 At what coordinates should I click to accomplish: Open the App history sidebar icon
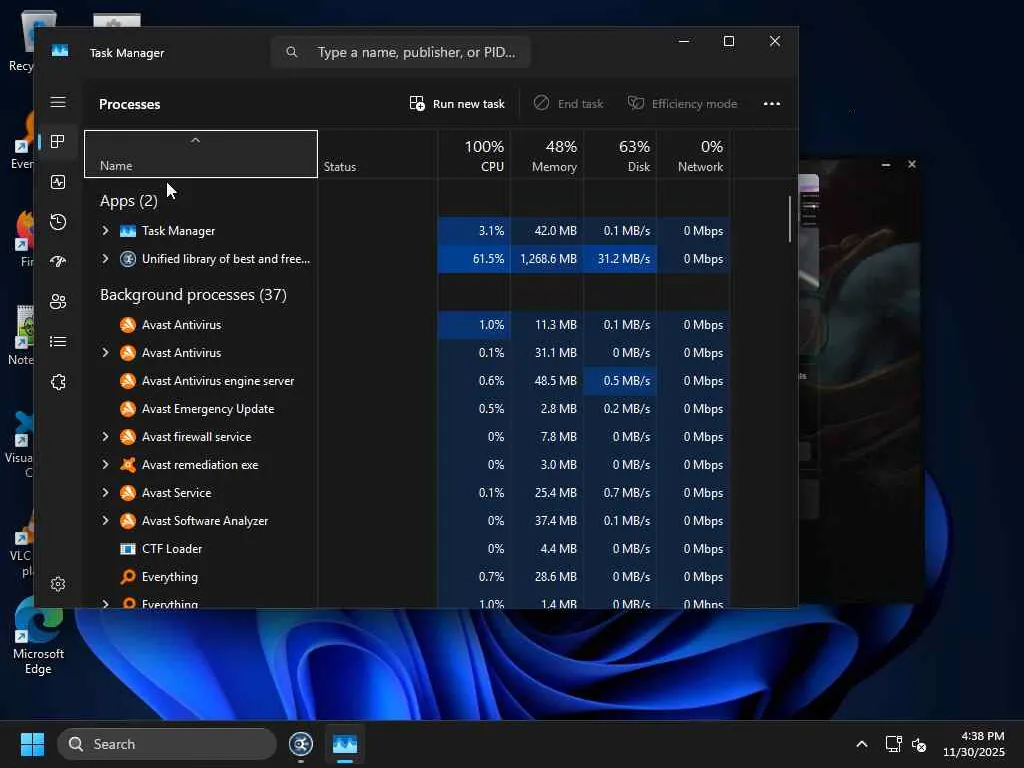[58, 222]
